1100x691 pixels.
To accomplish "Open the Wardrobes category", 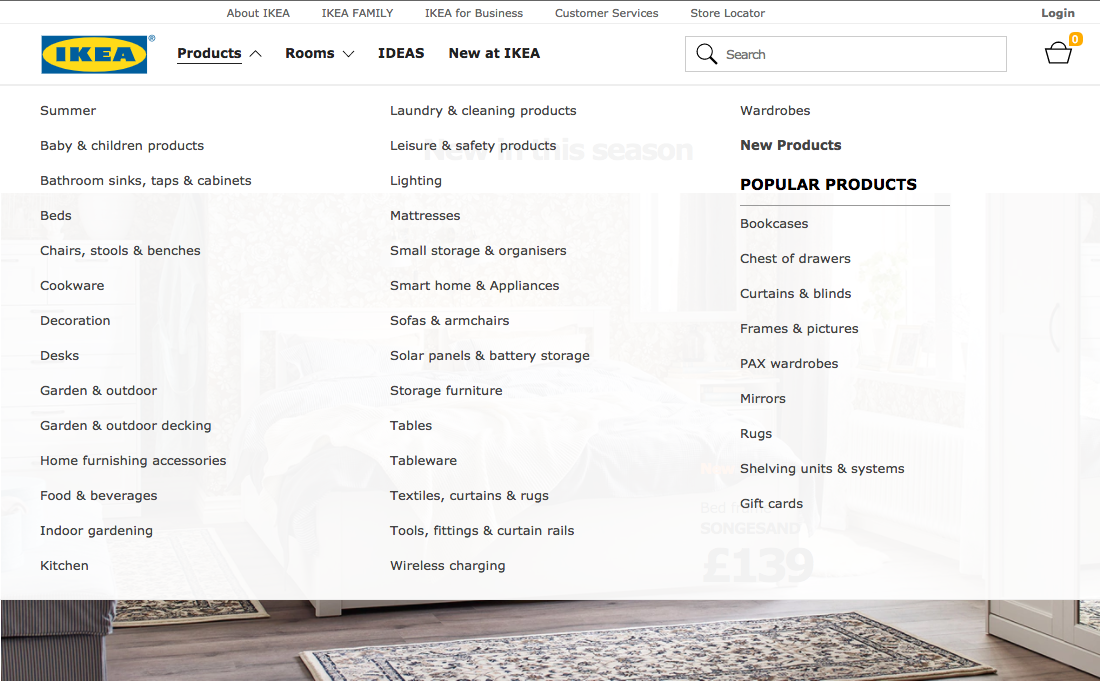I will [775, 110].
